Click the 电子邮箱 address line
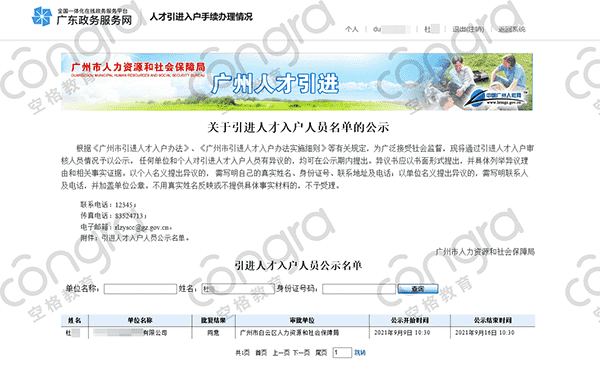Viewport: 600px width, 386px height. pyautogui.click(x=126, y=227)
